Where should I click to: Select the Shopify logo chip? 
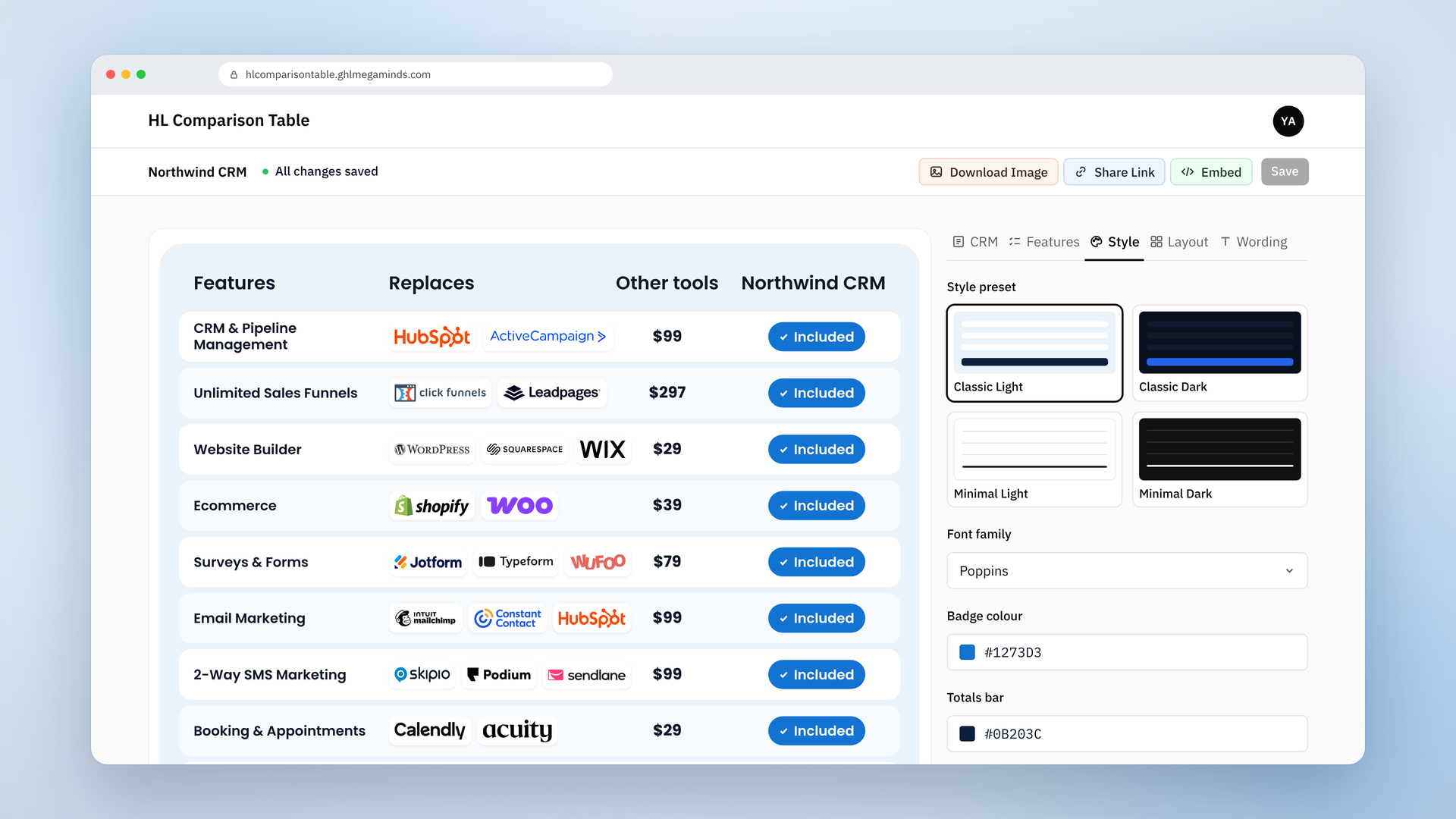coord(431,506)
